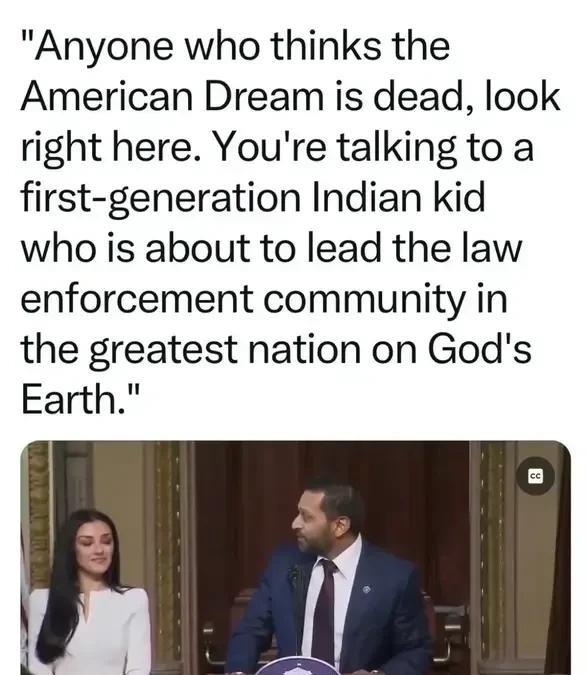Click the words "American Dream" in the post
Viewport: 586px width, 675px height.
coord(172,96)
